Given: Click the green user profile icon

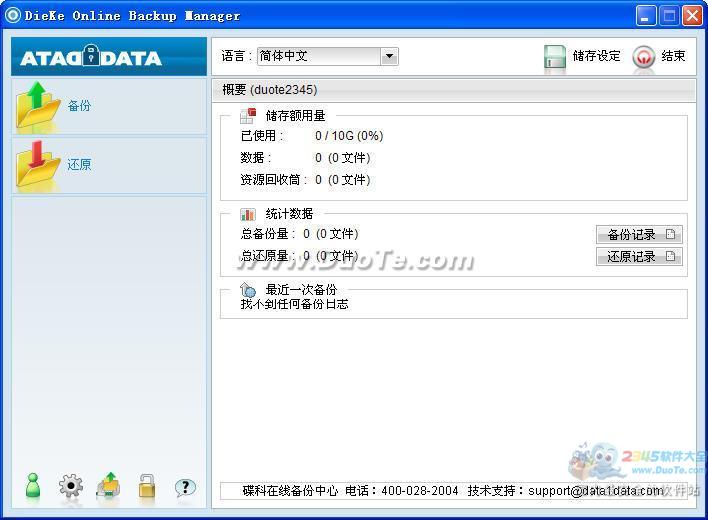Looking at the screenshot, I should [x=33, y=486].
